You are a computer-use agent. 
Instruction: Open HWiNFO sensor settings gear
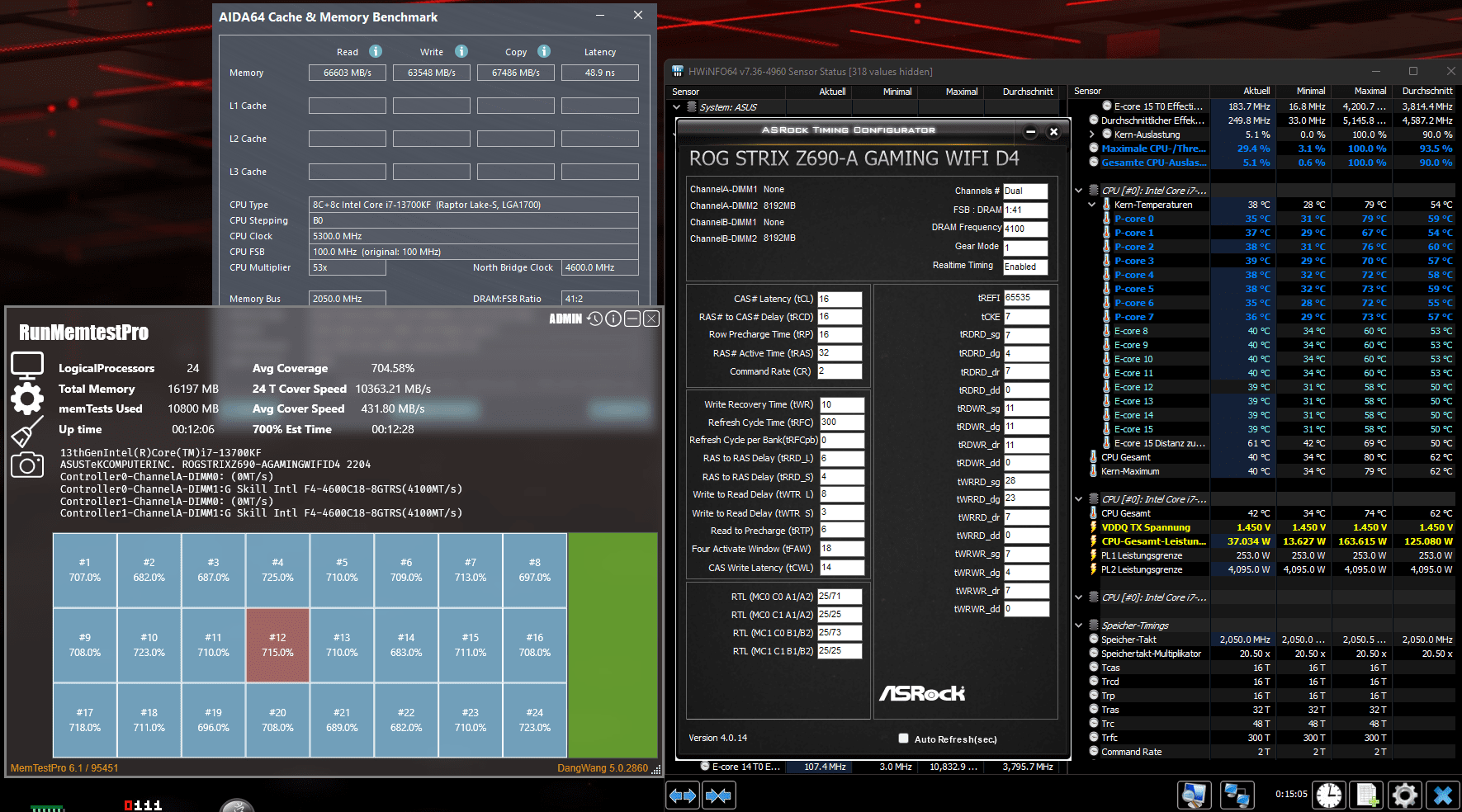coord(1405,795)
